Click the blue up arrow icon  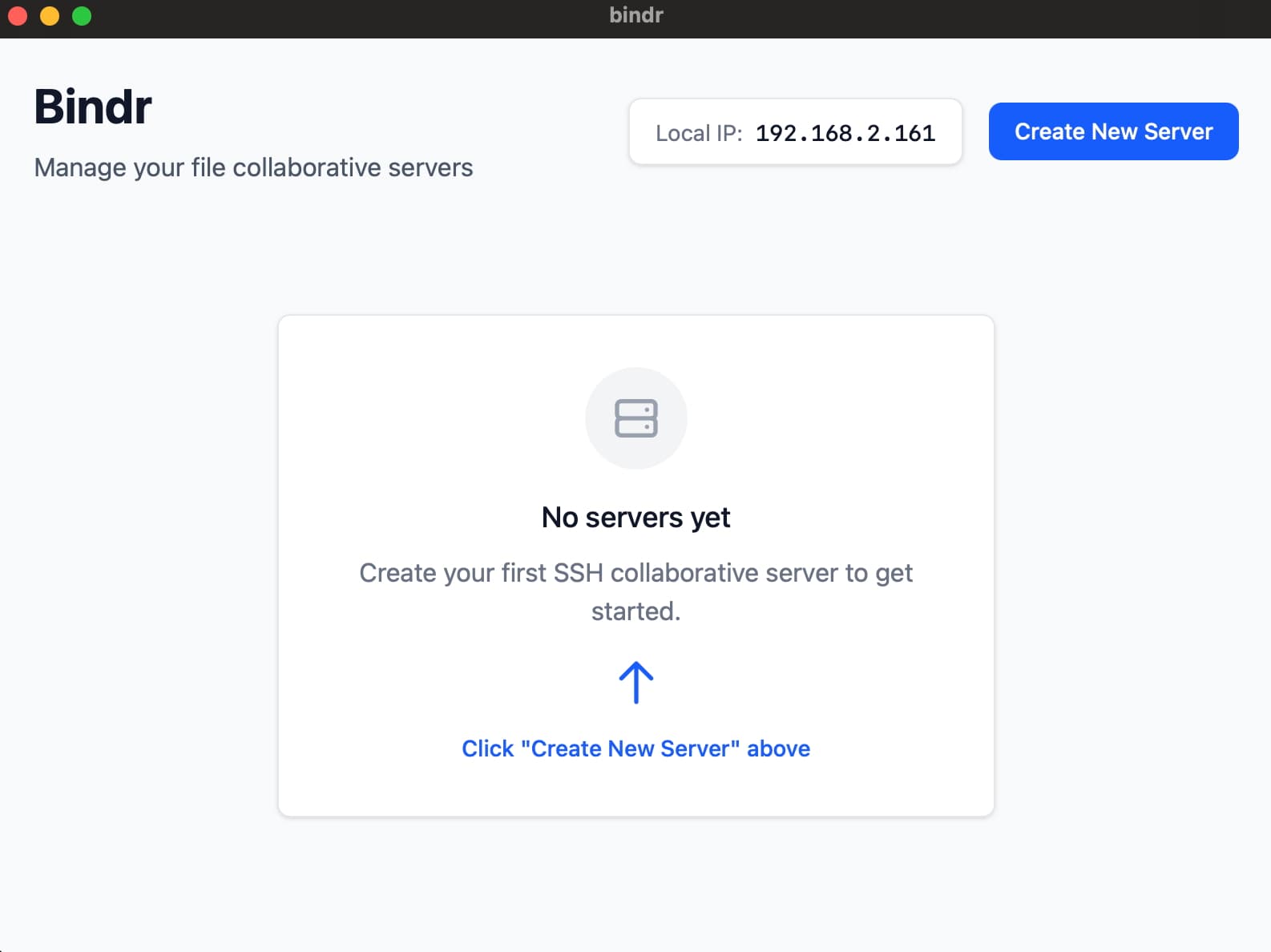pyautogui.click(x=636, y=683)
